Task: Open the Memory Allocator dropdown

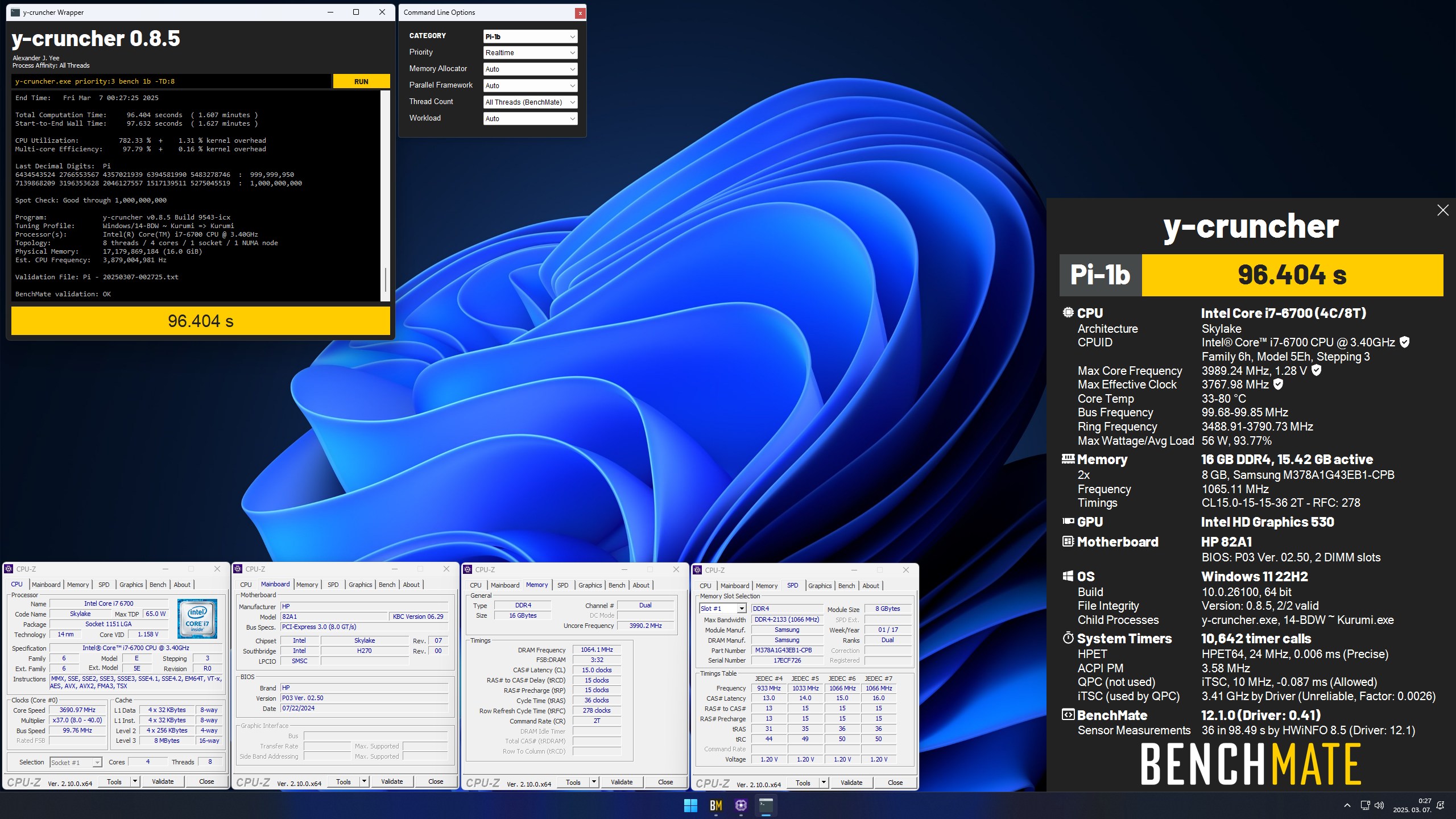Action: tap(530, 69)
